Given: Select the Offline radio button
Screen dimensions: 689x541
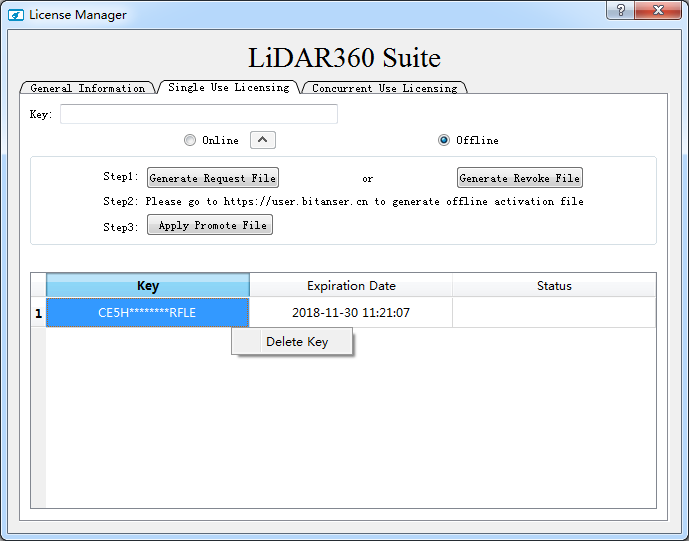Looking at the screenshot, I should [x=444, y=140].
